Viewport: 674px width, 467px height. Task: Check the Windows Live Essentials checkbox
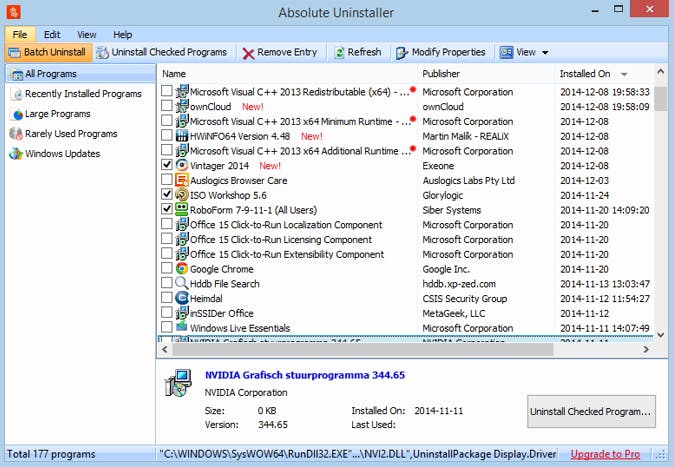coord(167,327)
